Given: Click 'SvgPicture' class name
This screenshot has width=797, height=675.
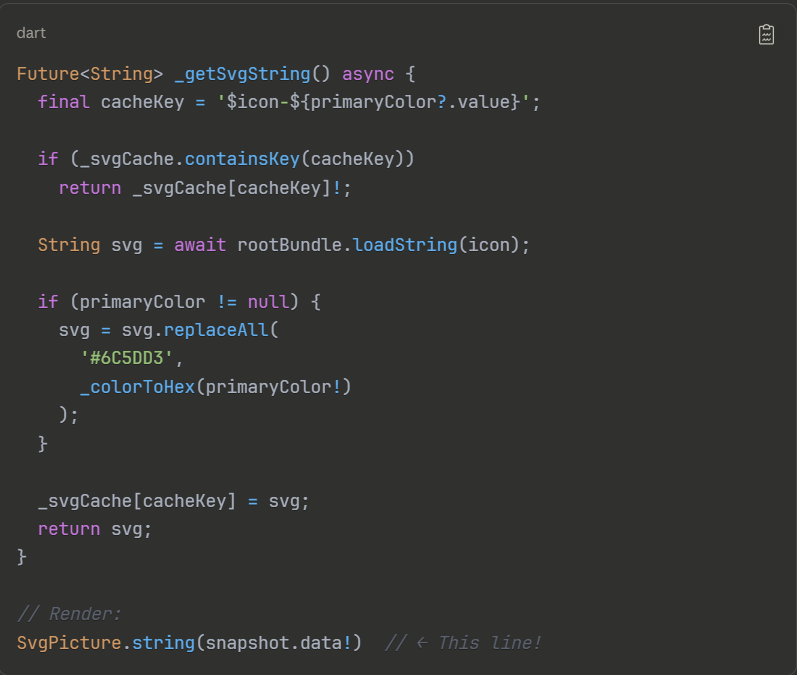Looking at the screenshot, I should point(69,643).
